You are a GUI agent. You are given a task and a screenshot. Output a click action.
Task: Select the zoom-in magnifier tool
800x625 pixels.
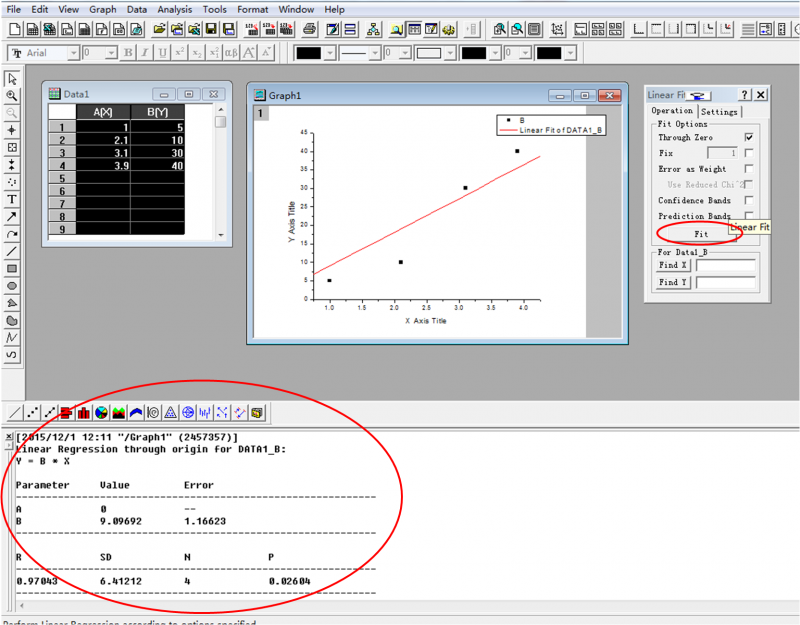click(x=12, y=96)
